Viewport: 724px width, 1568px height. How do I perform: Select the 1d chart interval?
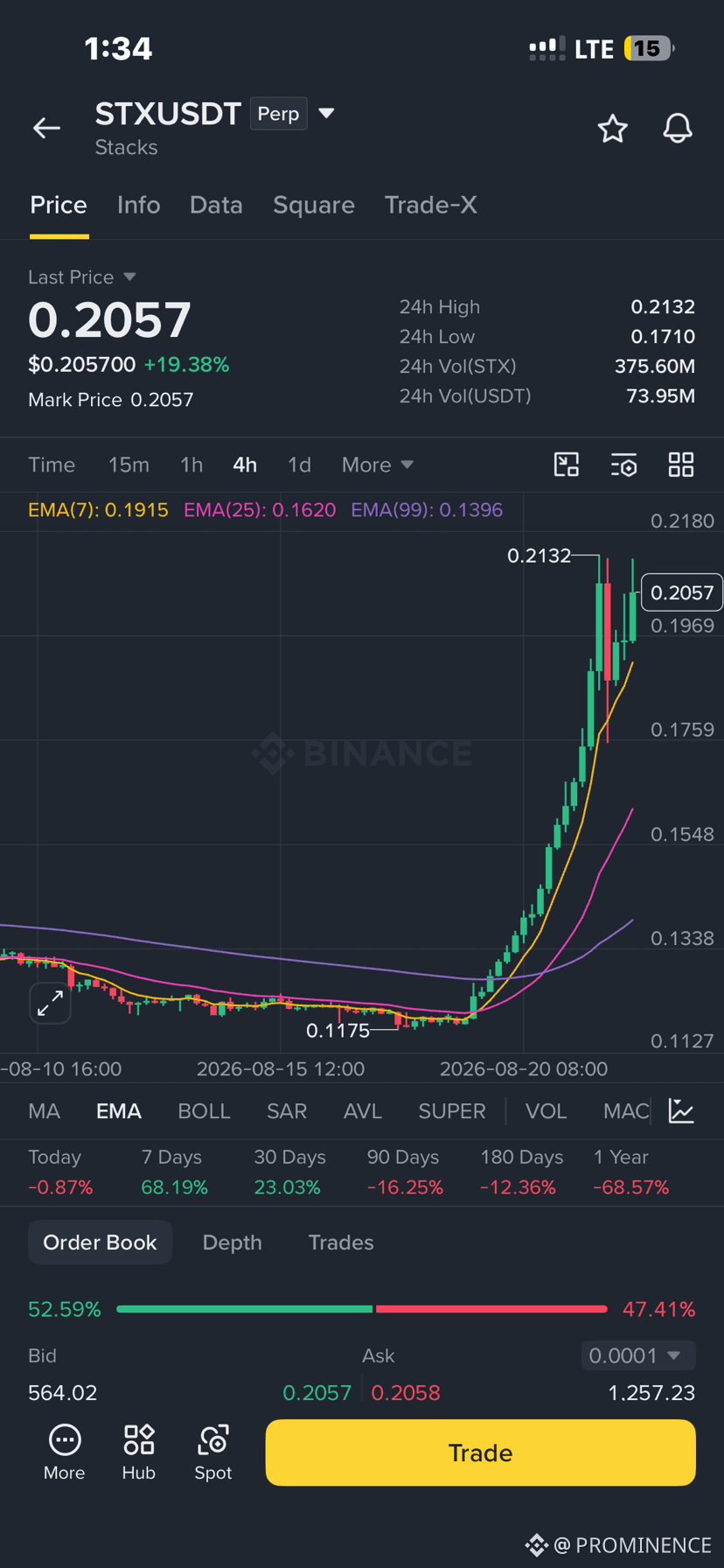[299, 465]
